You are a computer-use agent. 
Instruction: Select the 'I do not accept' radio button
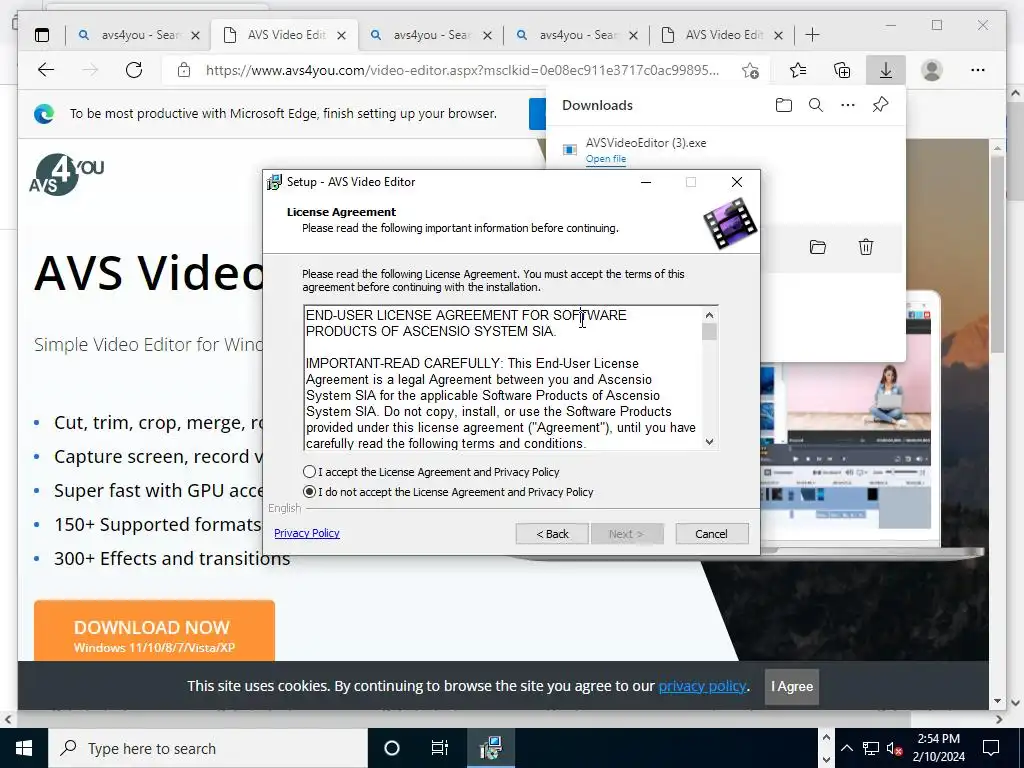click(310, 492)
